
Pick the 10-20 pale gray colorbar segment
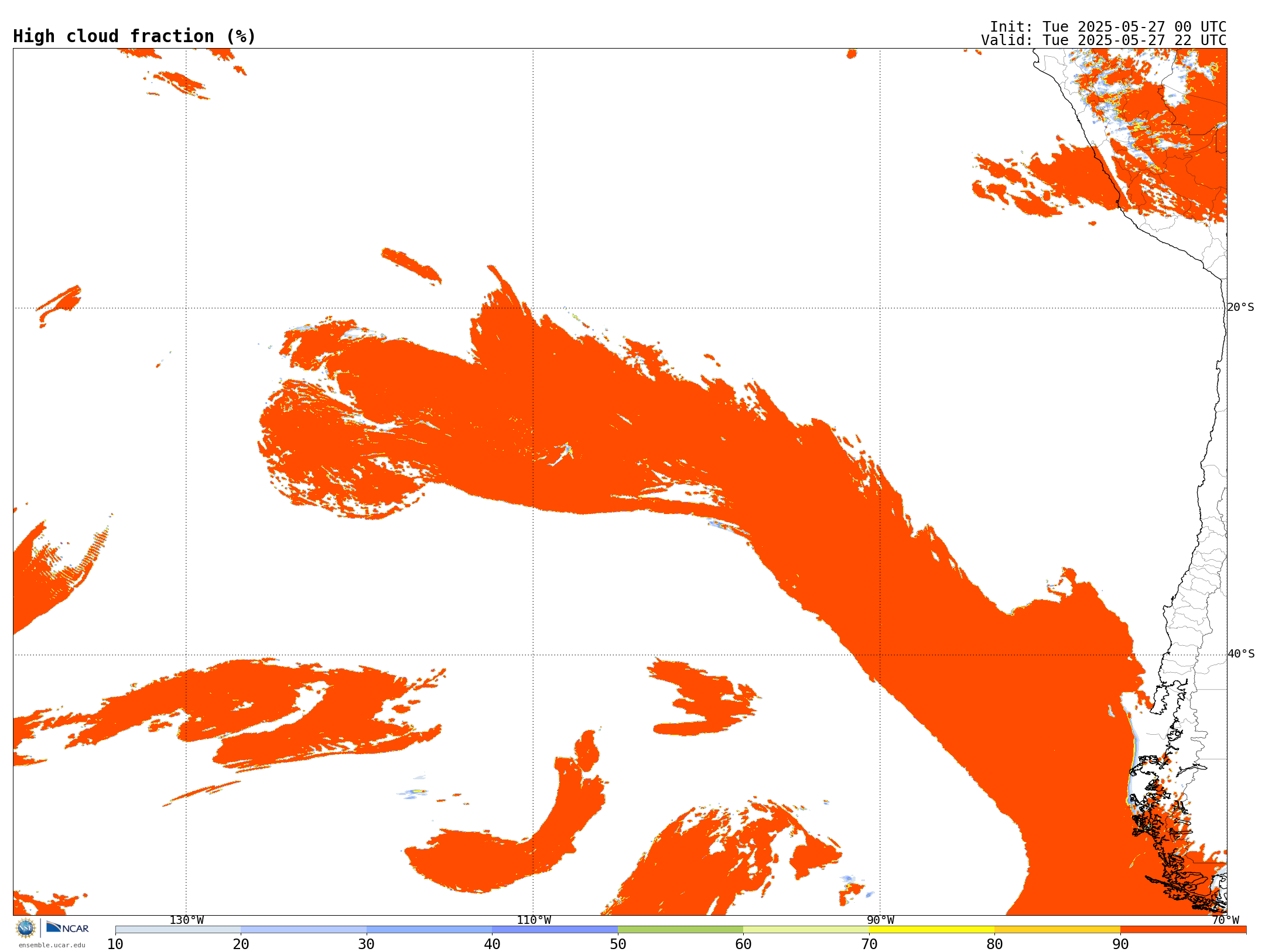(178, 930)
